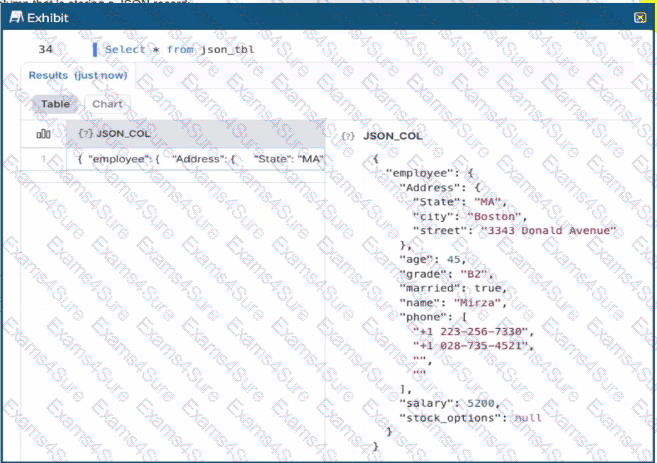Close the Exhibit dialog window
The width and height of the screenshot is (657, 463).
(640, 18)
